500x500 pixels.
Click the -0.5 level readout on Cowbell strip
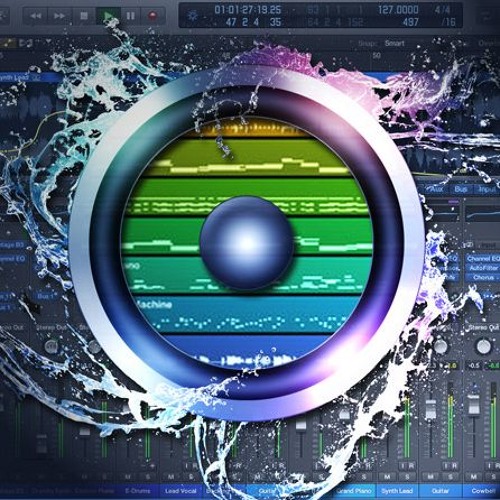(474, 366)
